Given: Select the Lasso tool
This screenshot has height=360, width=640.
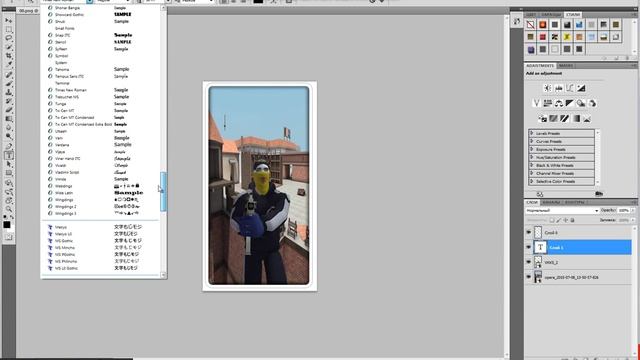Looking at the screenshot, I should (x=9, y=38).
